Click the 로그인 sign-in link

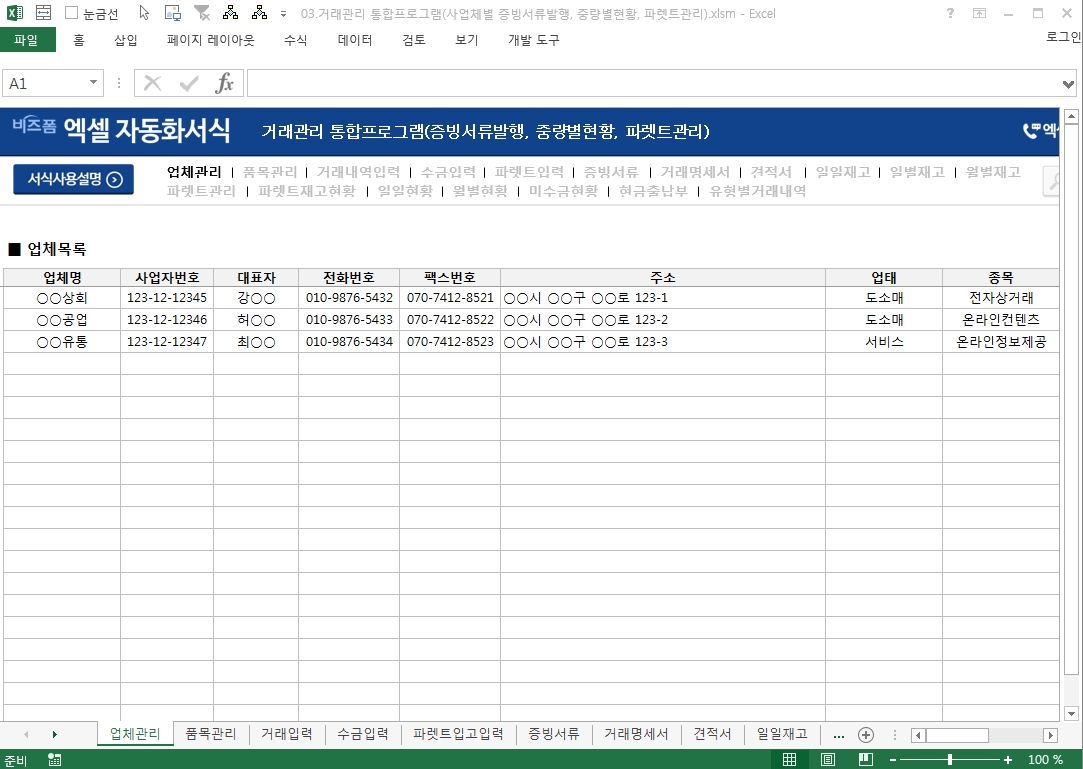pyautogui.click(x=1064, y=37)
